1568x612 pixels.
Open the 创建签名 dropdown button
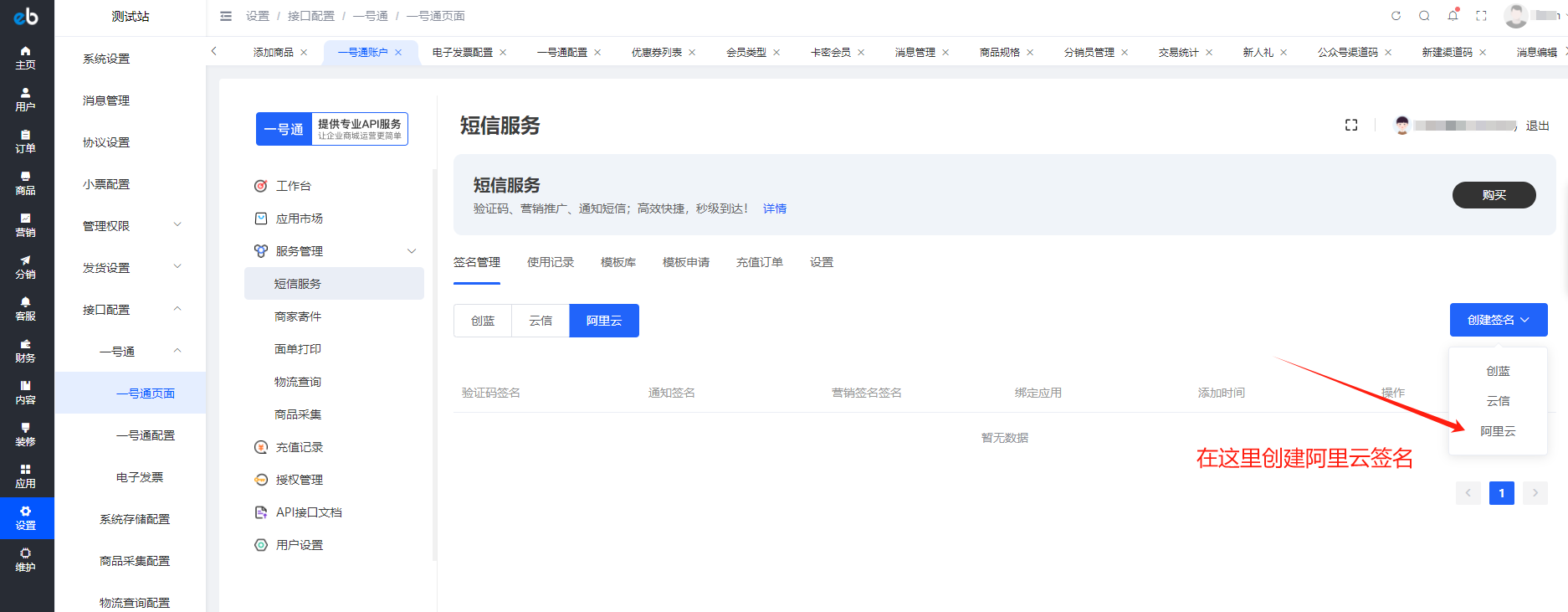click(1498, 320)
